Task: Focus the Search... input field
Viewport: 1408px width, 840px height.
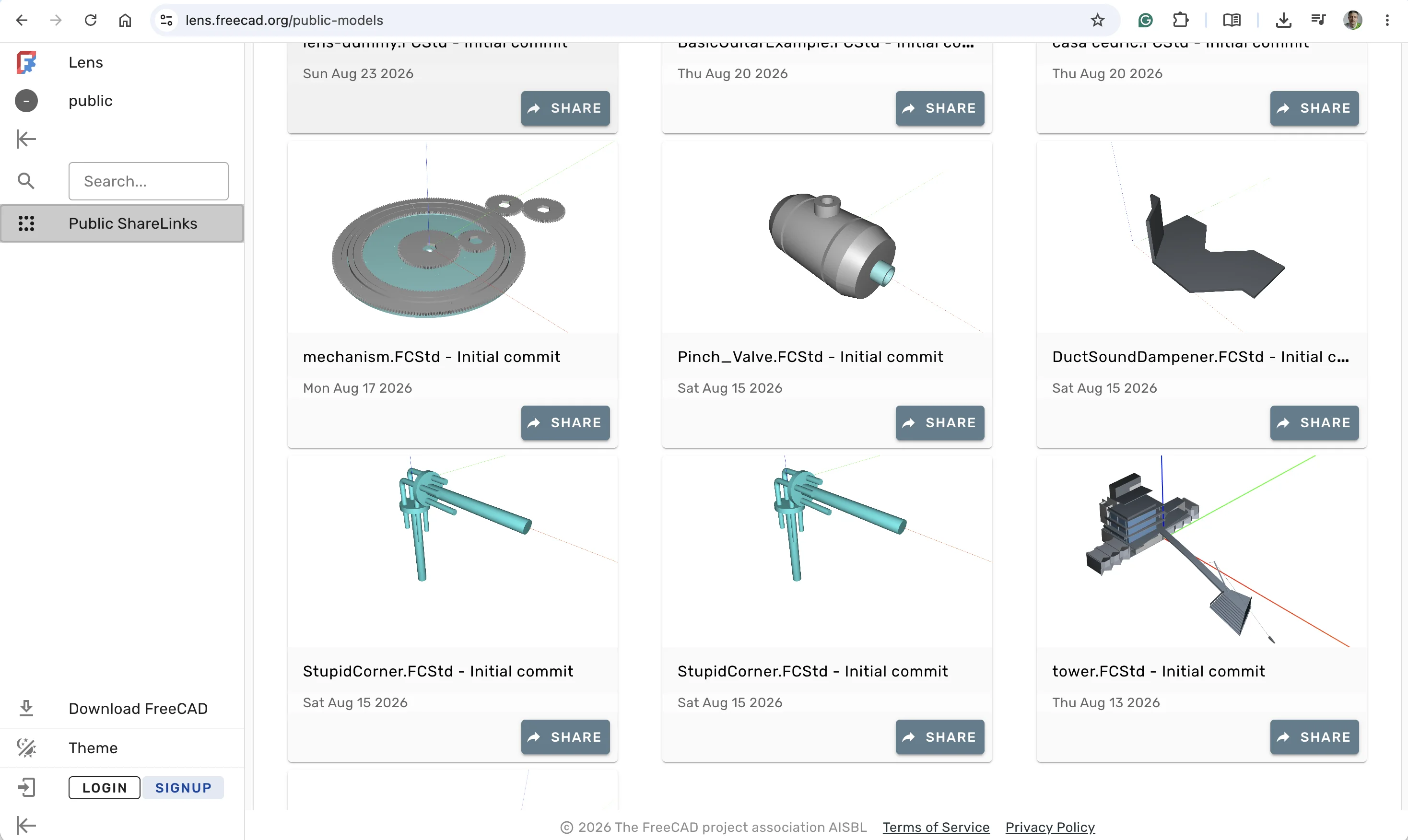Action: click(148, 181)
